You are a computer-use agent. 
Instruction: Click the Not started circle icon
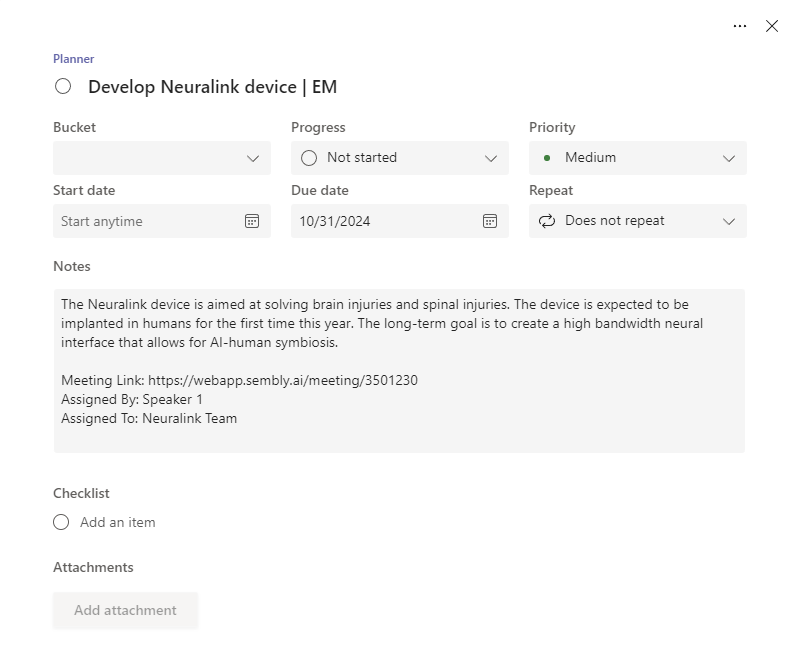click(309, 158)
